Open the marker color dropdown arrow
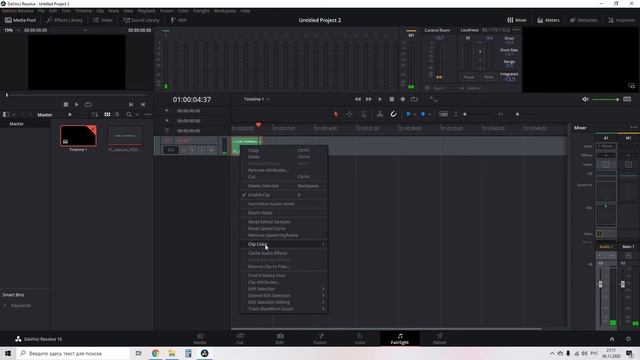Screen dimensions: 640x360 pyautogui.click(x=429, y=114)
